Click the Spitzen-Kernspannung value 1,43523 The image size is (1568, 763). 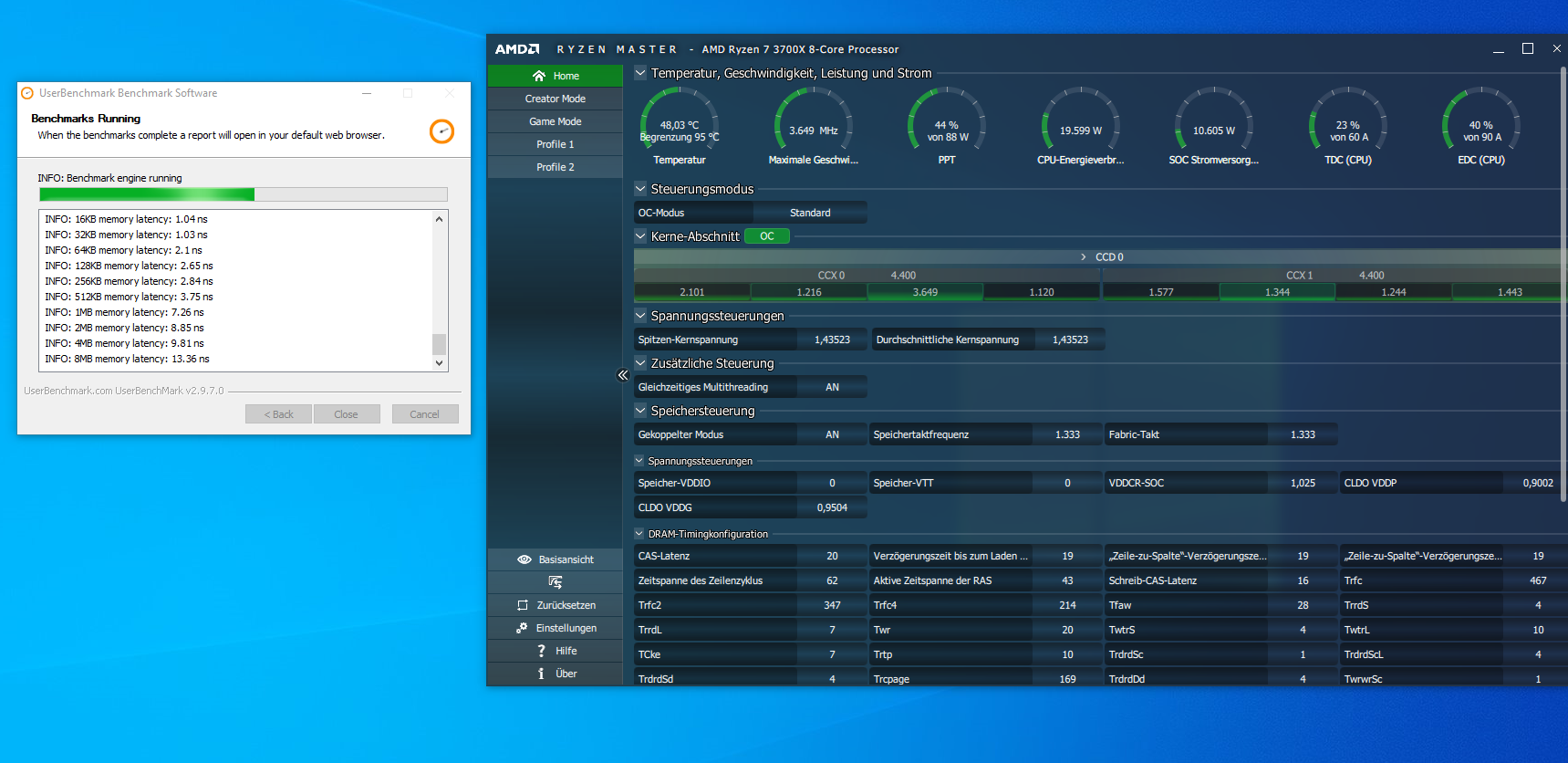pyautogui.click(x=832, y=340)
